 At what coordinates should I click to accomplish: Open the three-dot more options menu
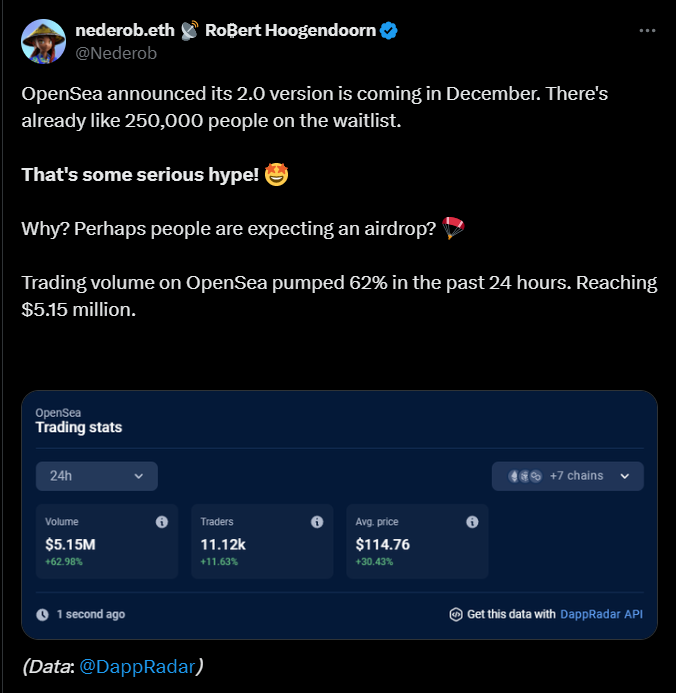647,30
